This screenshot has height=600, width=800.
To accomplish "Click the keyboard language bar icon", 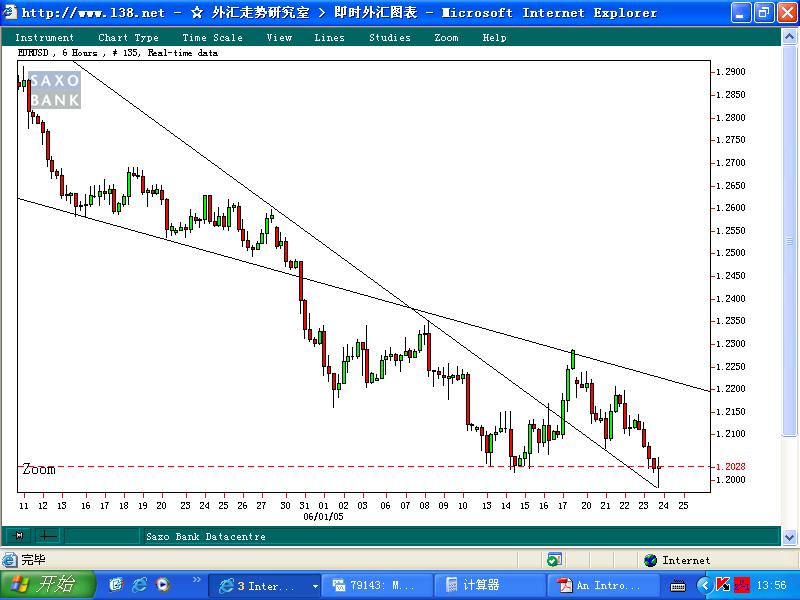I will pyautogui.click(x=678, y=586).
